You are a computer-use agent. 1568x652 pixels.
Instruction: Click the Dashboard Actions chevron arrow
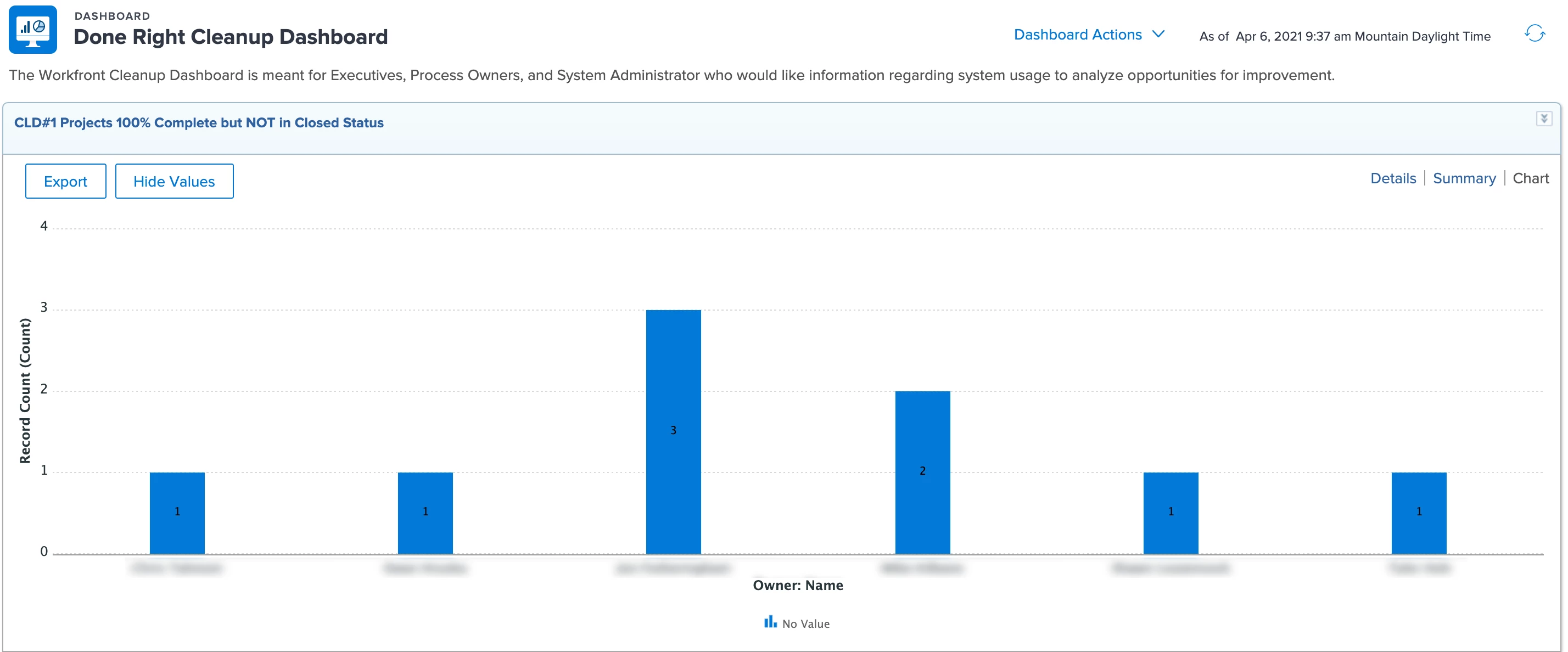1158,34
